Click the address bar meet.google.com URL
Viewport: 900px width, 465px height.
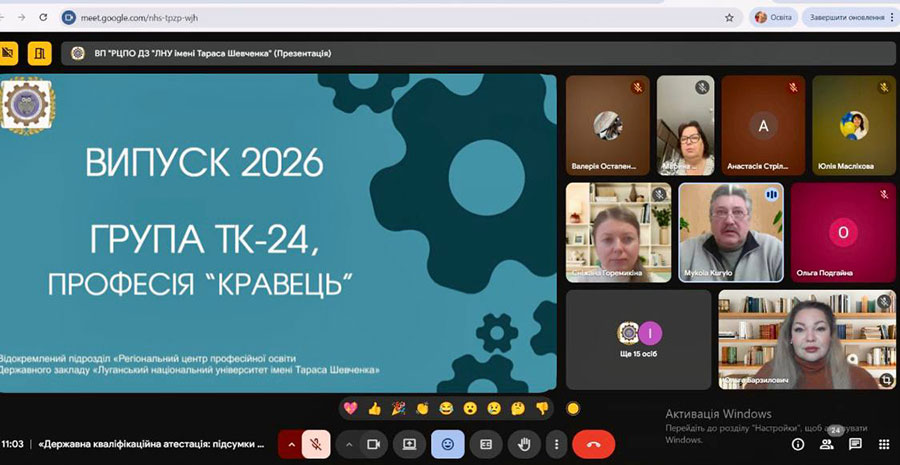coord(139,18)
